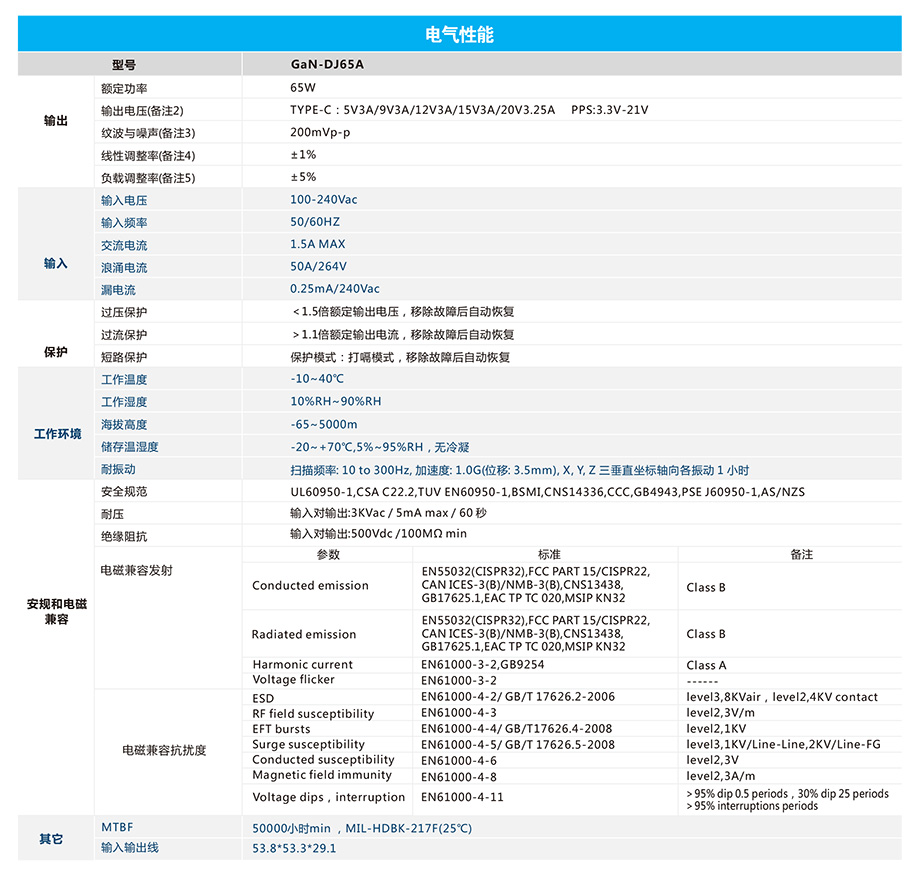914x873 pixels.
Task: Click the 输出 section label
Action: pyautogui.click(x=55, y=121)
